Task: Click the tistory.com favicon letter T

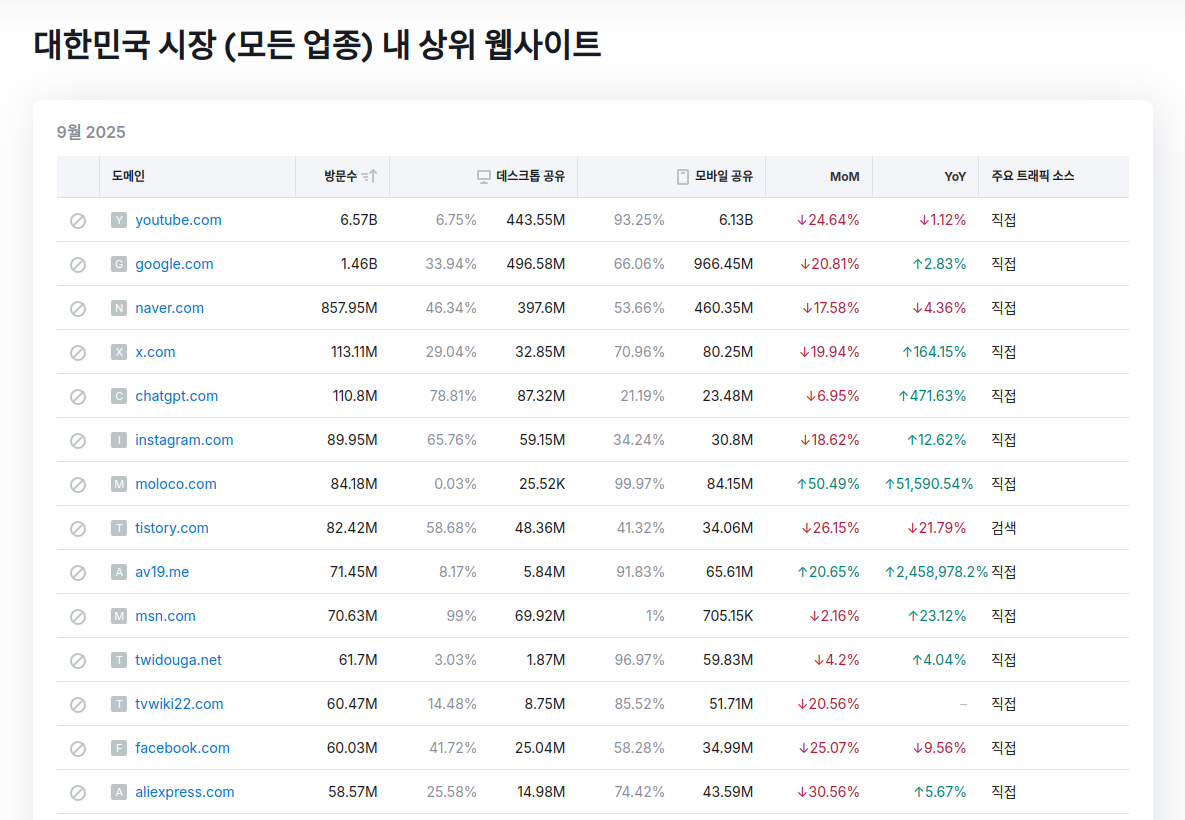Action: click(x=119, y=528)
